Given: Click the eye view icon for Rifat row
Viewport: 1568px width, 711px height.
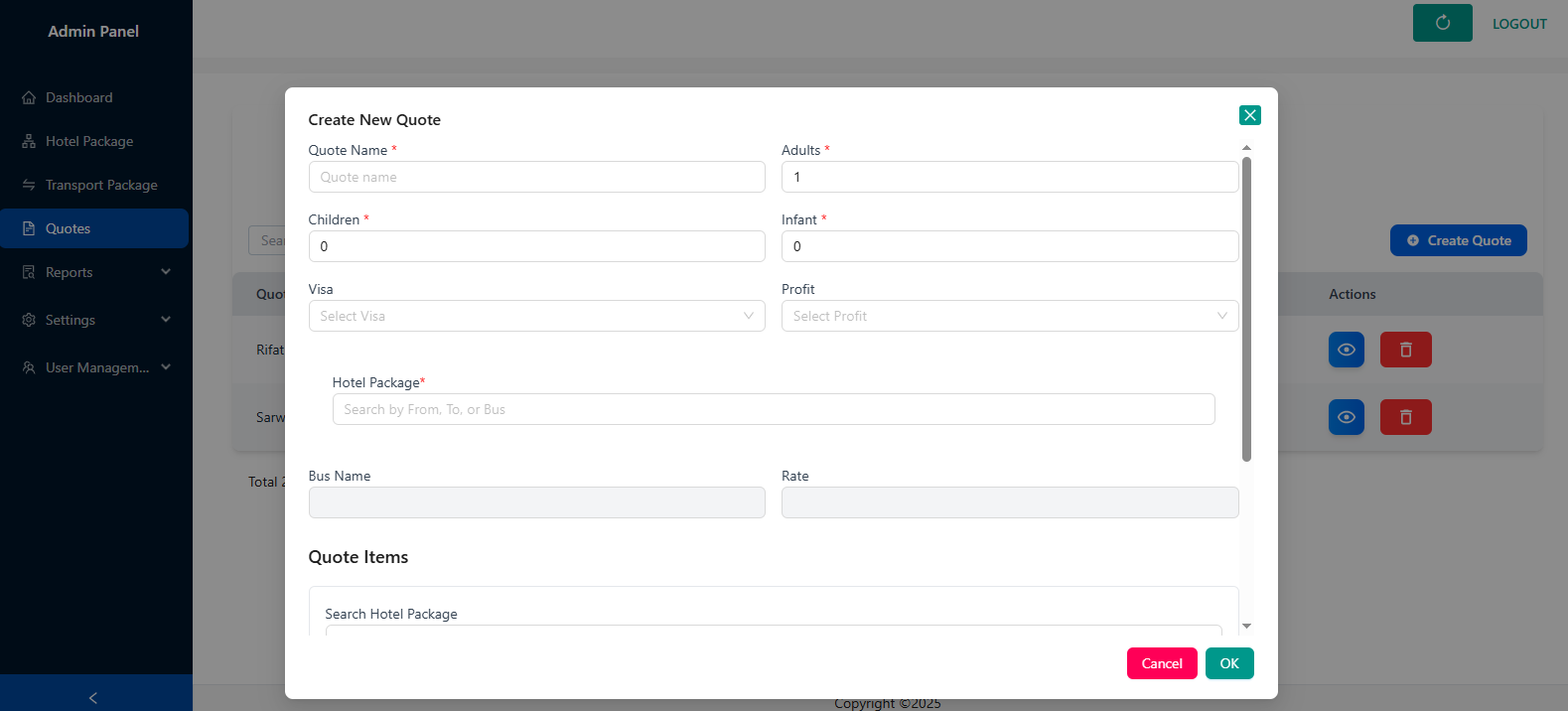Looking at the screenshot, I should point(1346,350).
